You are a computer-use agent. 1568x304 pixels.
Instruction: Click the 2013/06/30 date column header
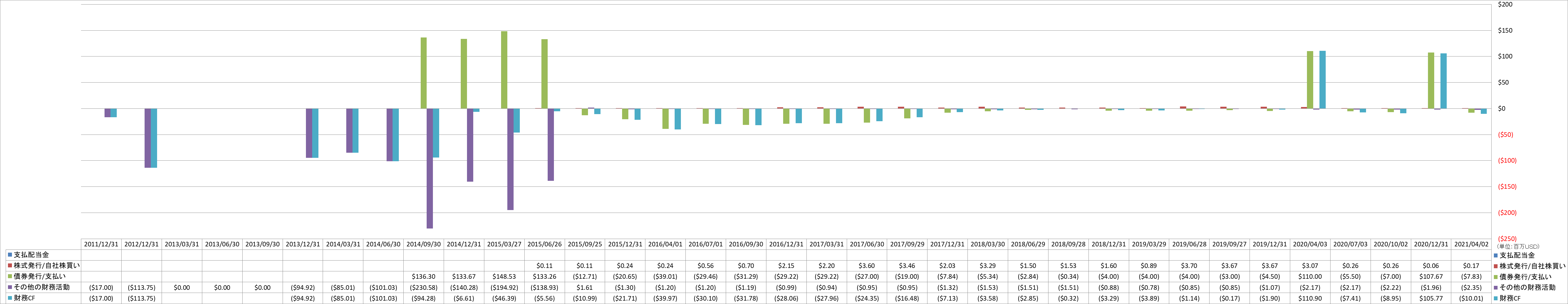[x=222, y=244]
